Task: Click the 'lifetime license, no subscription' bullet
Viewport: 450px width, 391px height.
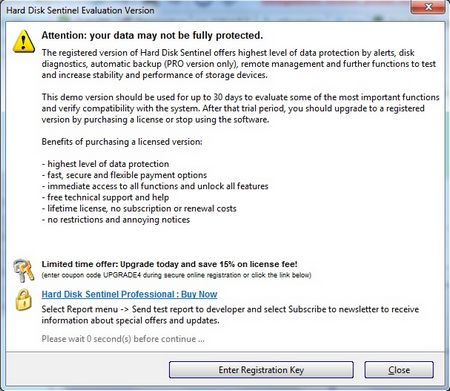Action: 139,209
